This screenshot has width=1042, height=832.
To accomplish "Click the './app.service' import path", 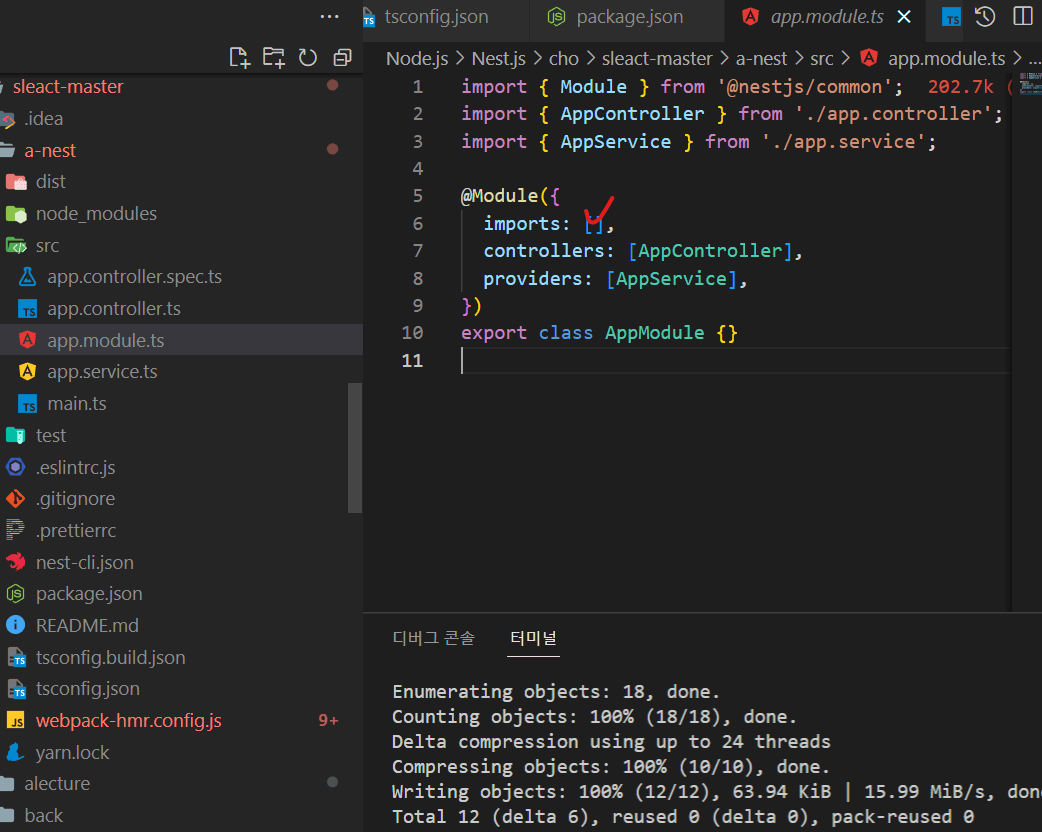I will [844, 142].
